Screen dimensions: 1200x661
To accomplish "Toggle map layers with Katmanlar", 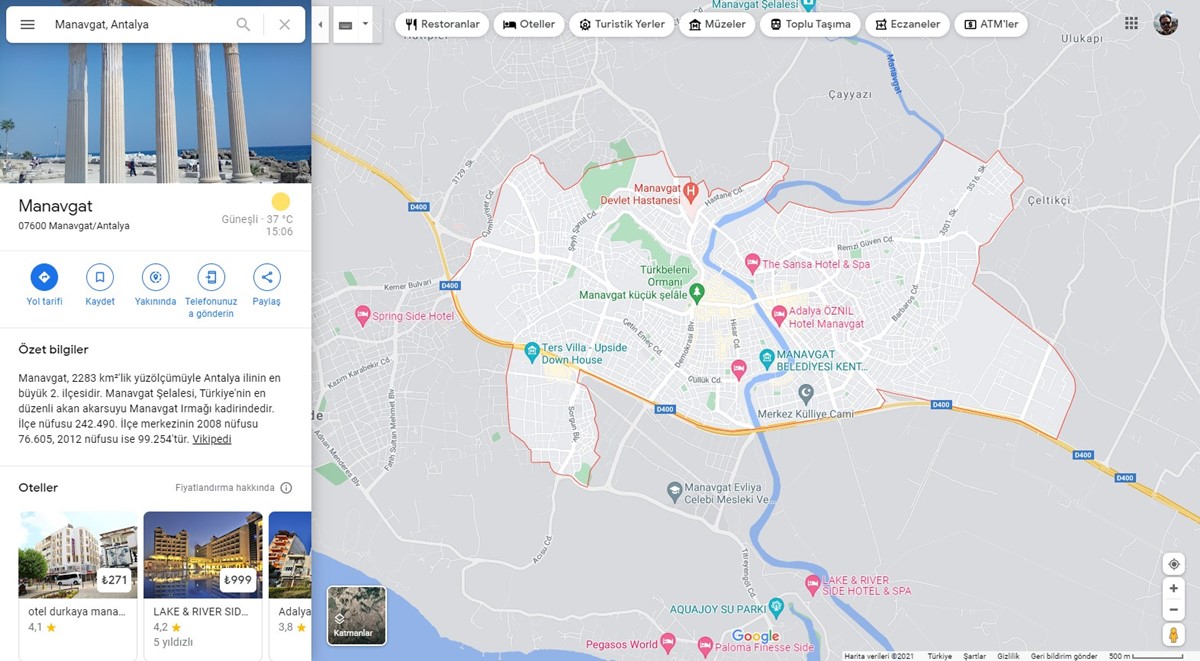I will pos(356,615).
